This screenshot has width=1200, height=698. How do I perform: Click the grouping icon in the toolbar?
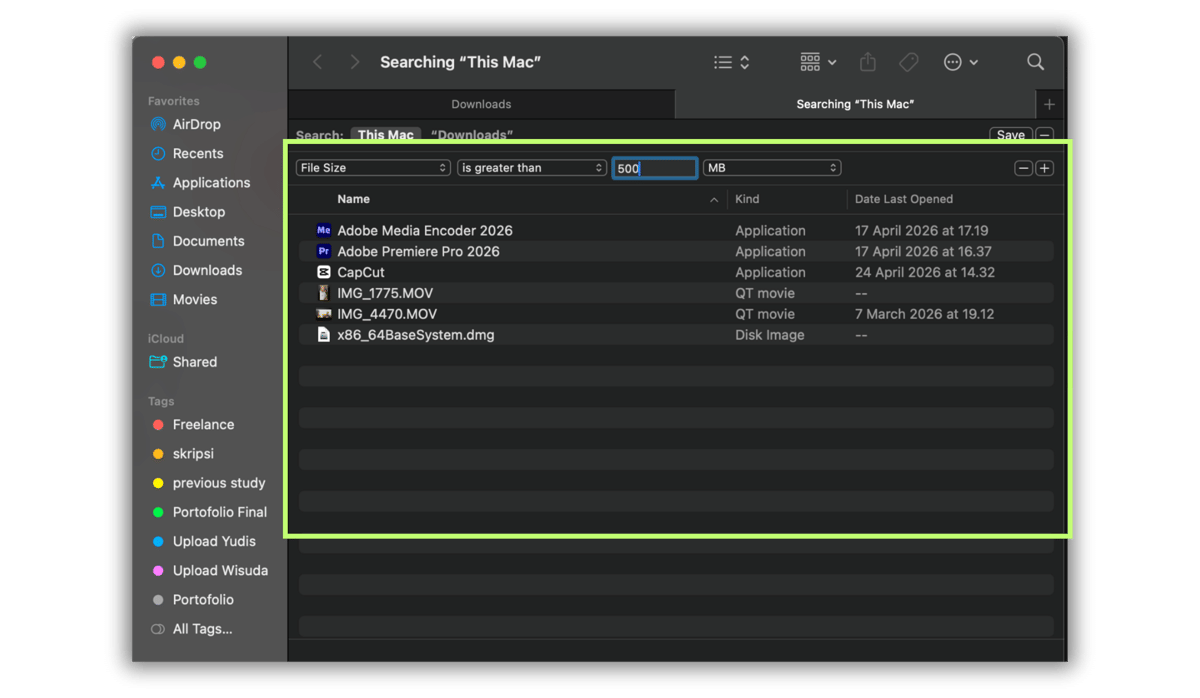pyautogui.click(x=810, y=61)
